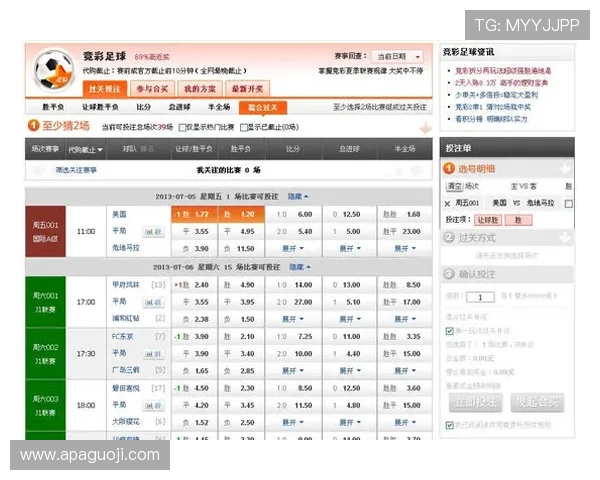Viewport: 600px width, 480px height.
Task: Tick the 胆 checkbox for 美国 vs 危地马拉
Action: (x=569, y=204)
